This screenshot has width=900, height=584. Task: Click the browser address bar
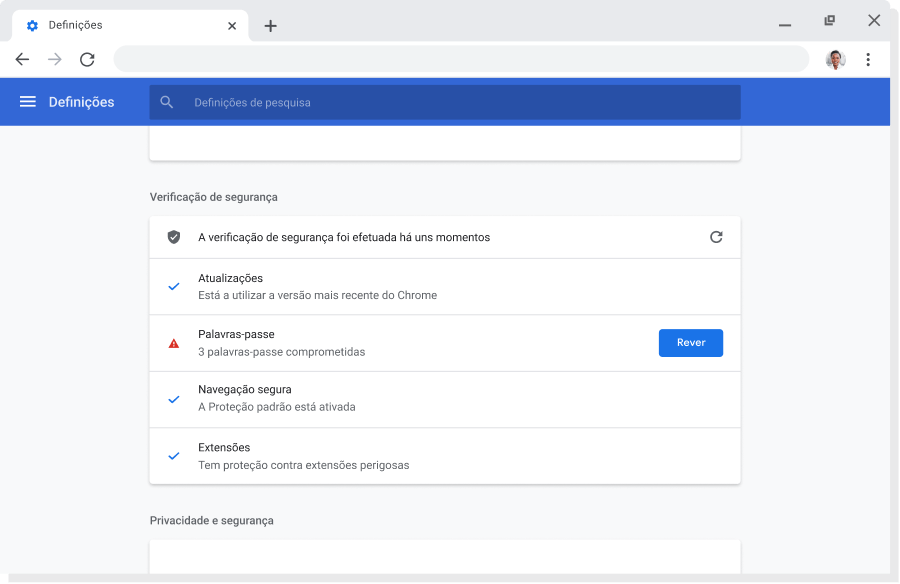(460, 60)
